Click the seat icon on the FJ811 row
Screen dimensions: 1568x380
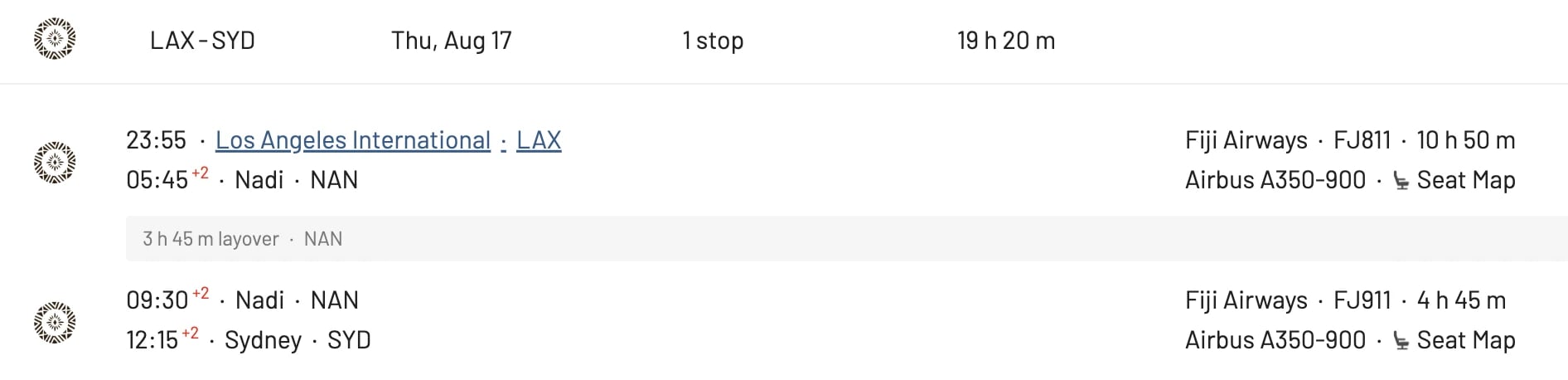click(x=1401, y=181)
